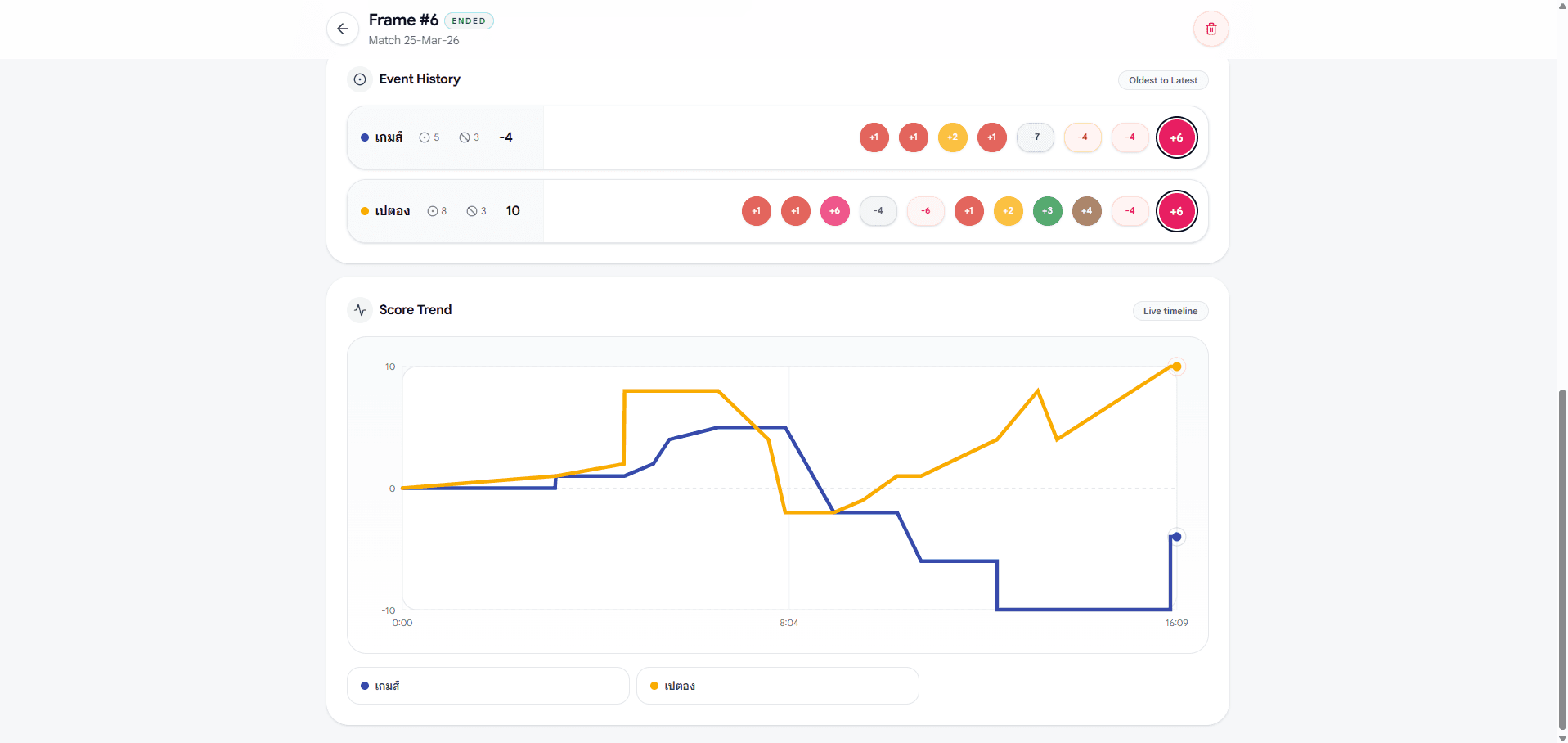Click the เปตอง player name in Event History
The height and width of the screenshot is (743, 1568).
(392, 211)
